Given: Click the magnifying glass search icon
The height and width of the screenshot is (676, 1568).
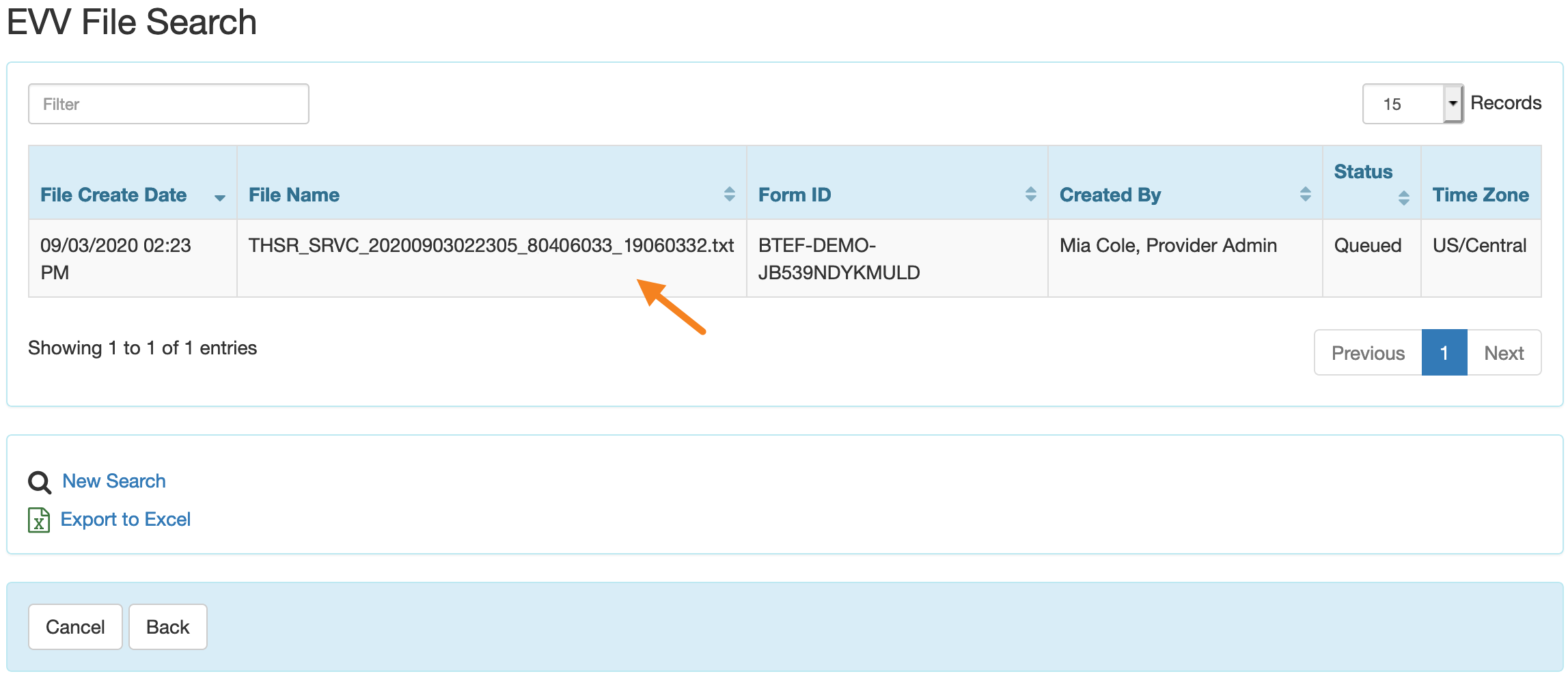Looking at the screenshot, I should [39, 482].
